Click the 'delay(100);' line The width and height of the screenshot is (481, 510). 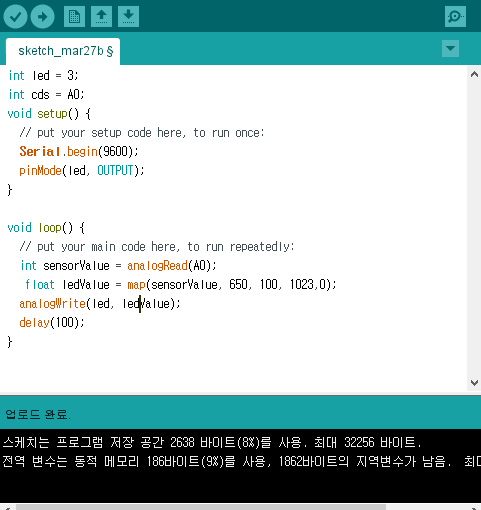tap(52, 323)
